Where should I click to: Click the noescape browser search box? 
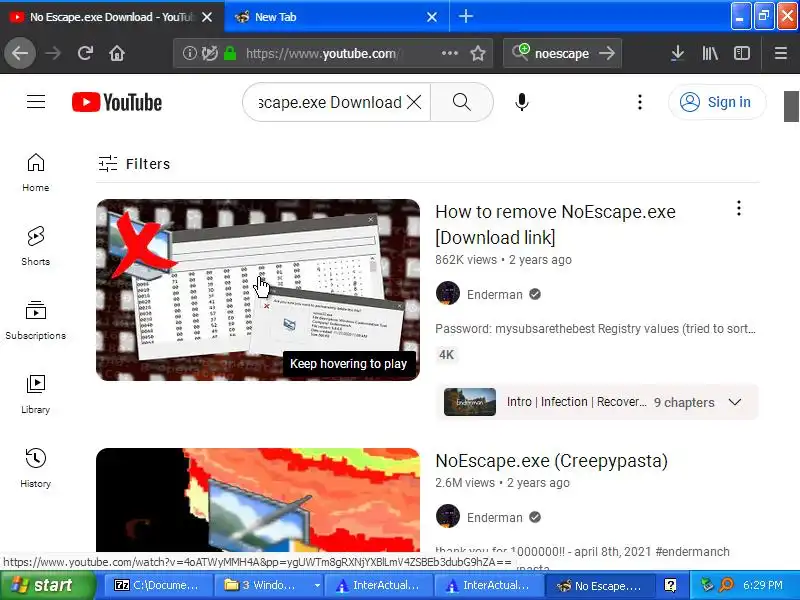coord(561,53)
